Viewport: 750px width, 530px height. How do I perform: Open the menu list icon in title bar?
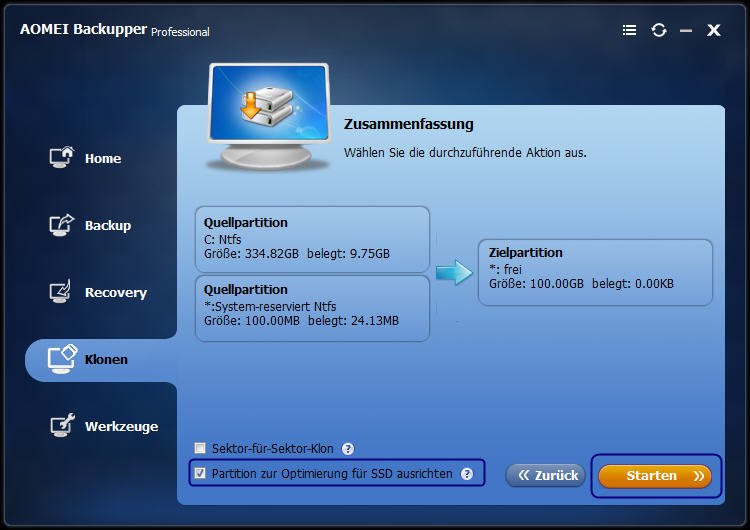pos(629,30)
